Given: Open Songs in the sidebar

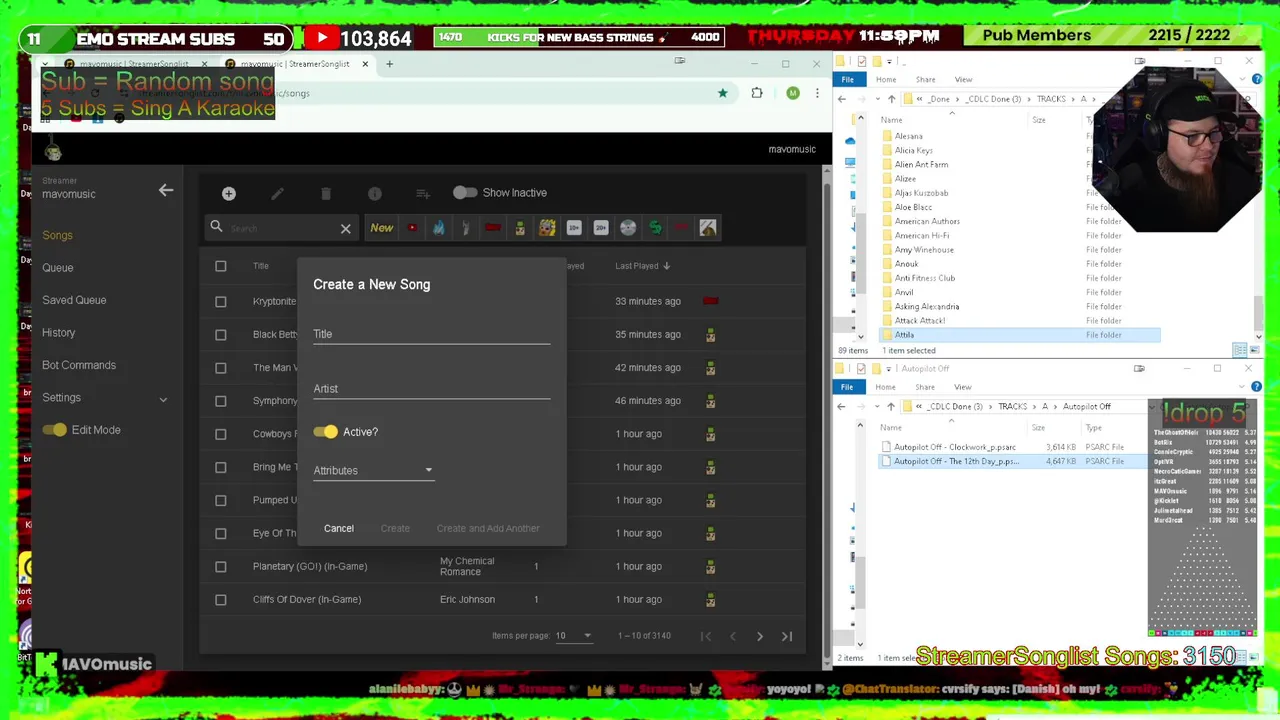Looking at the screenshot, I should (57, 235).
